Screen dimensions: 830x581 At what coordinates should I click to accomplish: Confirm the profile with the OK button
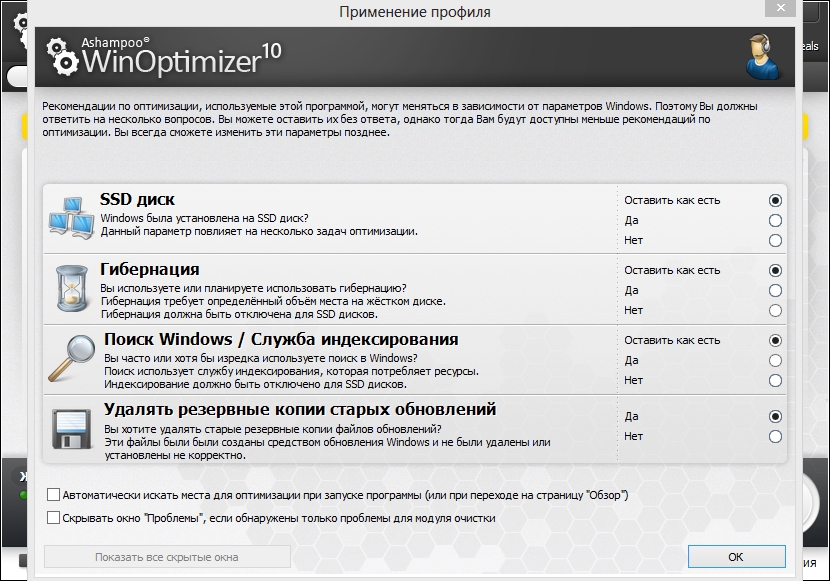click(736, 557)
